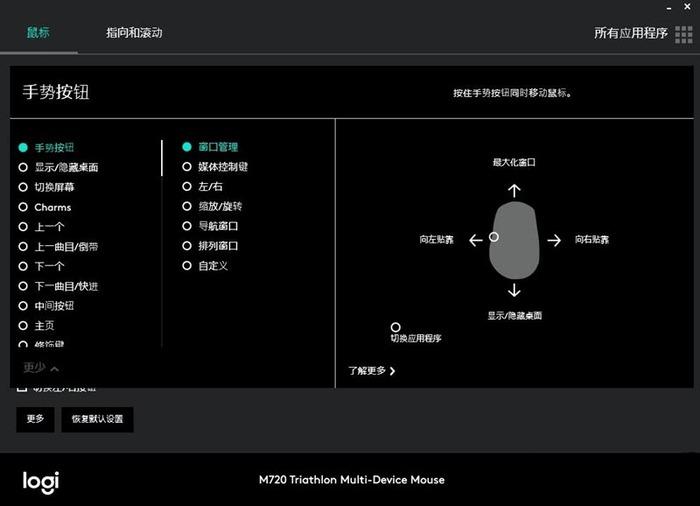Click the 最大化窗口 label
700x506 pixels.
[x=514, y=162]
